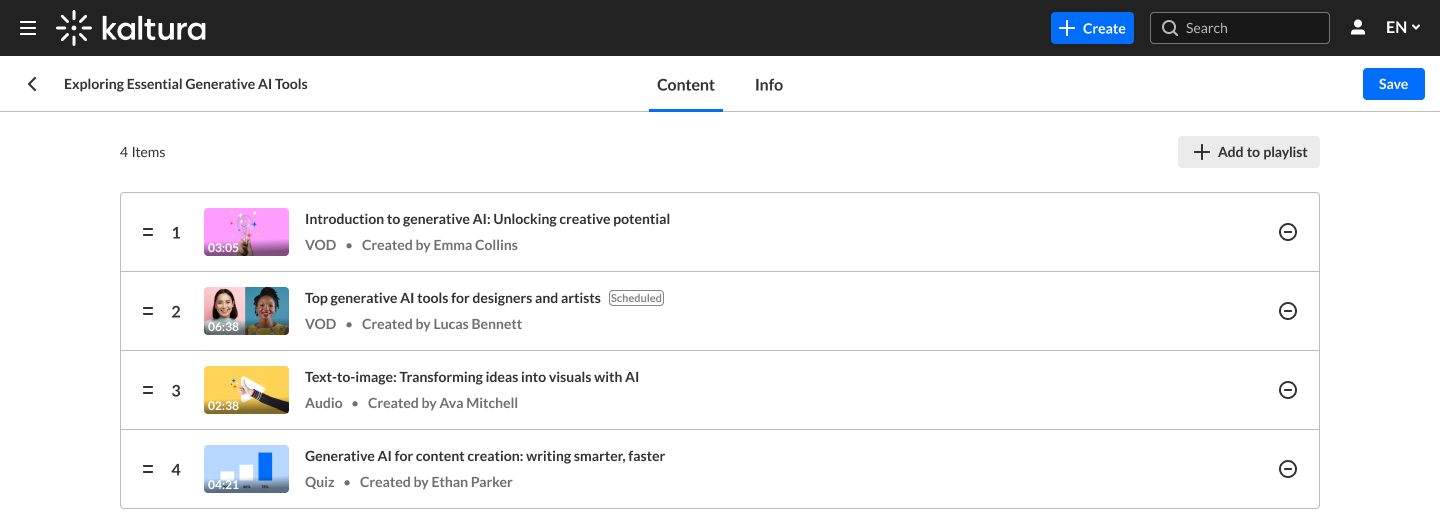Select the Content tab

(x=685, y=85)
